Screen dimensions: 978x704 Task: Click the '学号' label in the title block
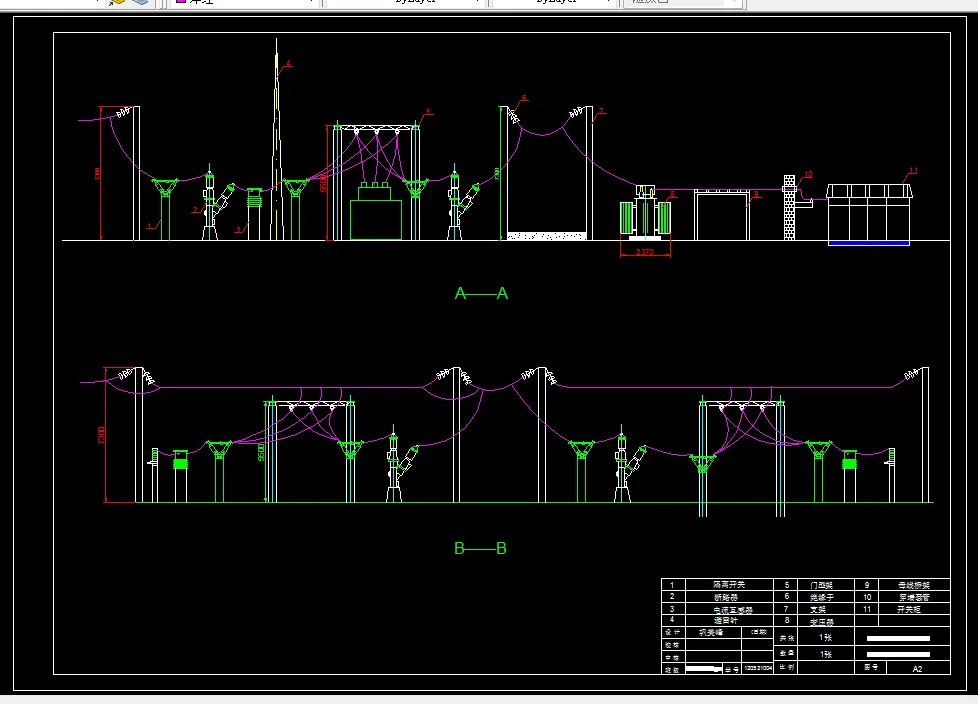[x=732, y=669]
